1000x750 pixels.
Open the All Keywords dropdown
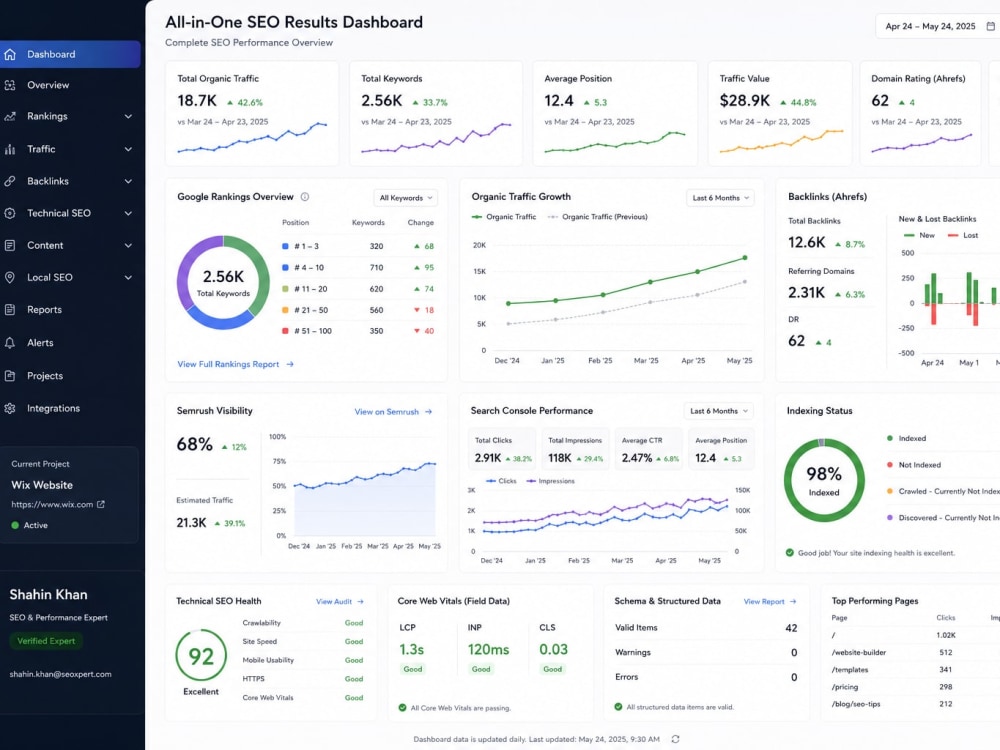click(x=406, y=198)
